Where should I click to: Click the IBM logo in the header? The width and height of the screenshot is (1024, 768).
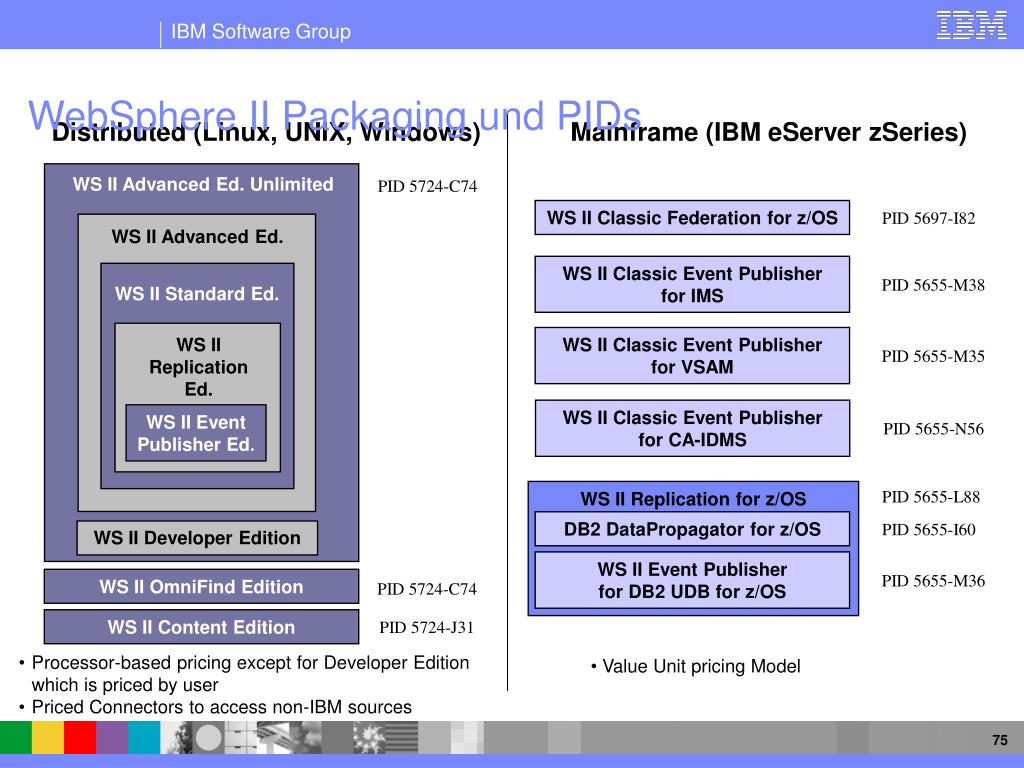tap(971, 25)
